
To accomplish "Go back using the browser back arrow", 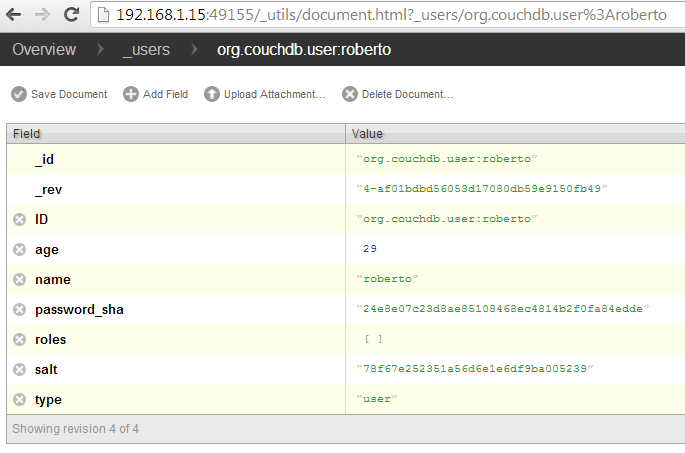I will pyautogui.click(x=14, y=15).
